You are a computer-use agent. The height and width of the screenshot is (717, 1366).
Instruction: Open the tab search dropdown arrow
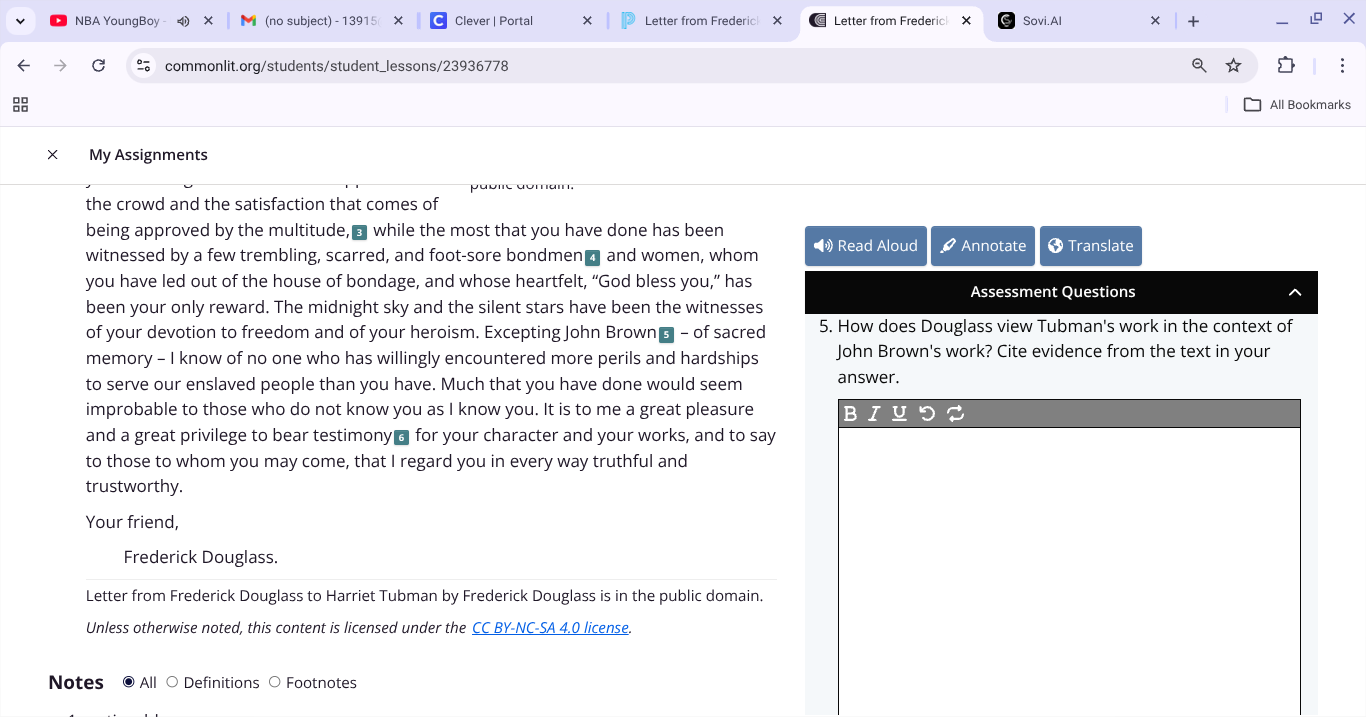click(x=20, y=20)
